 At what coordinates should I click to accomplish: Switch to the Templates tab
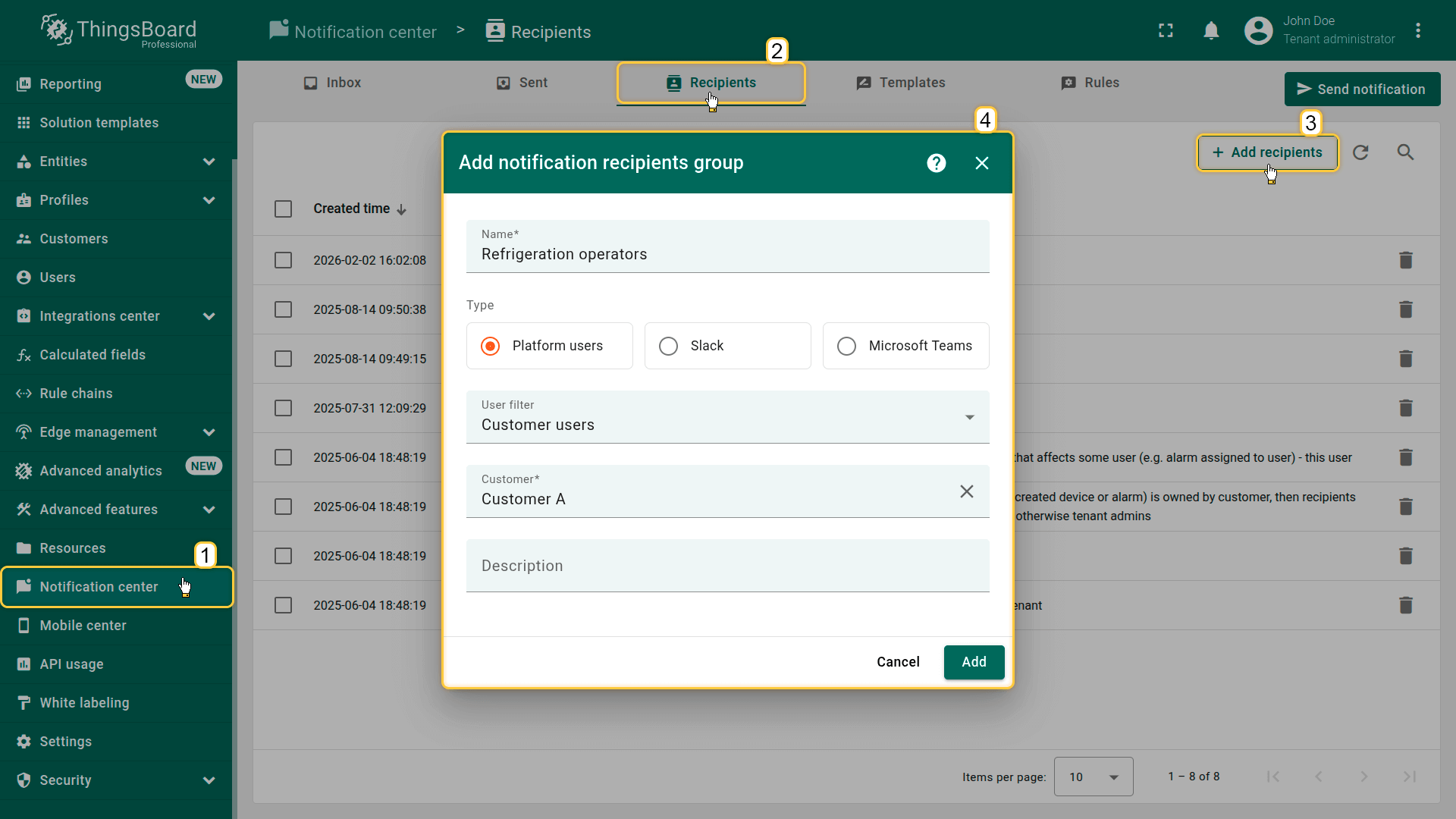coord(901,83)
